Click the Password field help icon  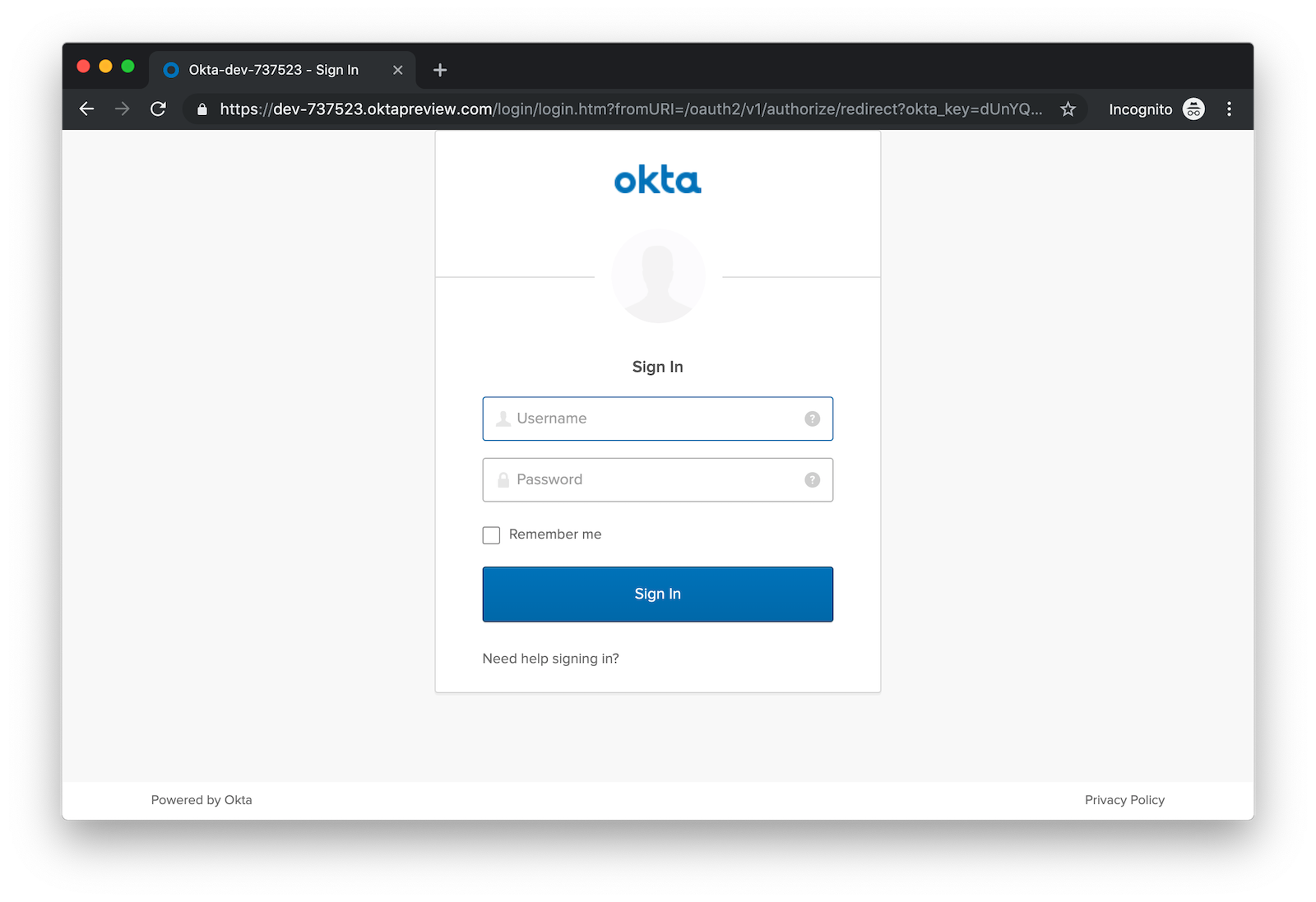812,480
